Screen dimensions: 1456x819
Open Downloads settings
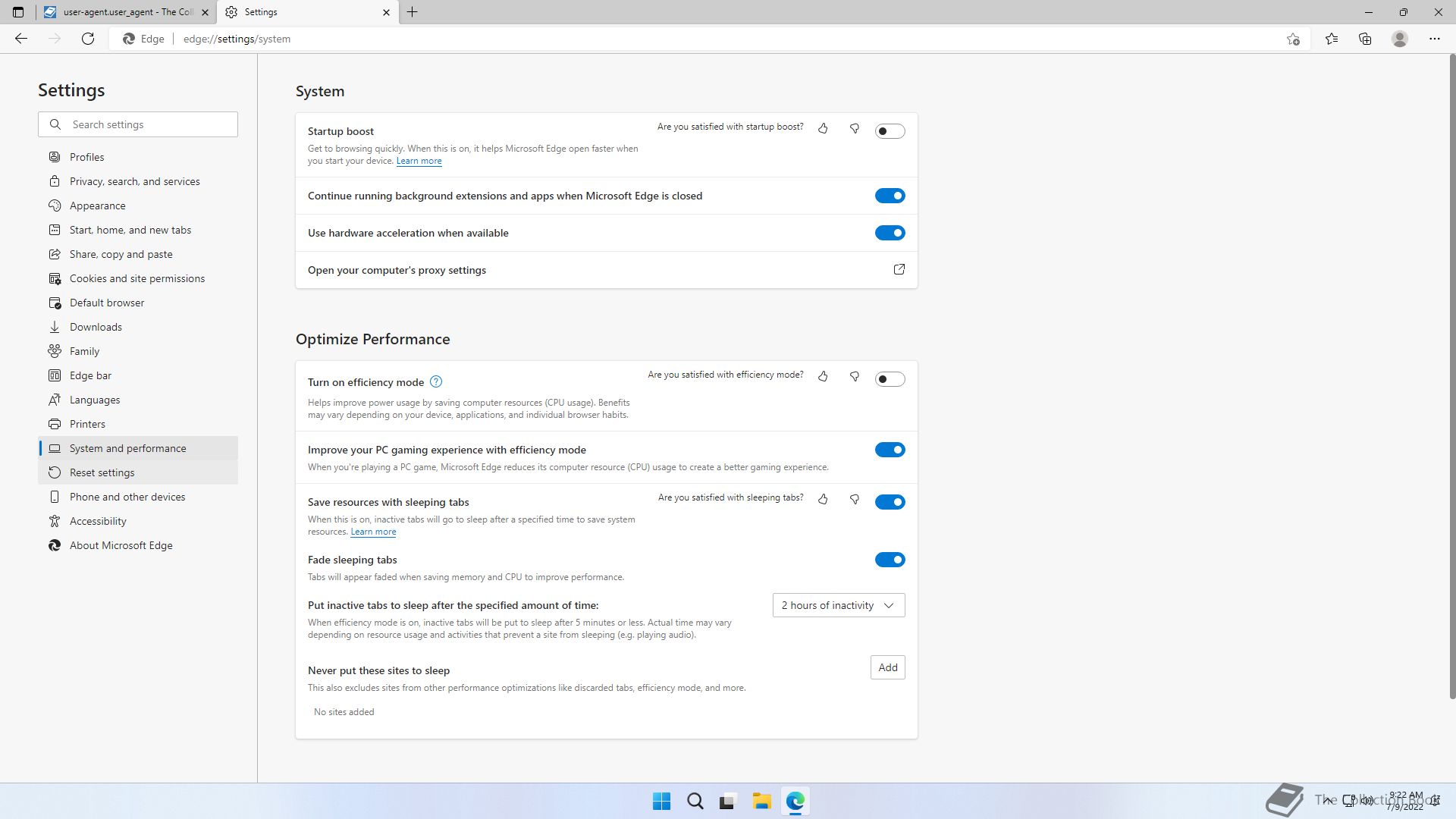point(138,327)
